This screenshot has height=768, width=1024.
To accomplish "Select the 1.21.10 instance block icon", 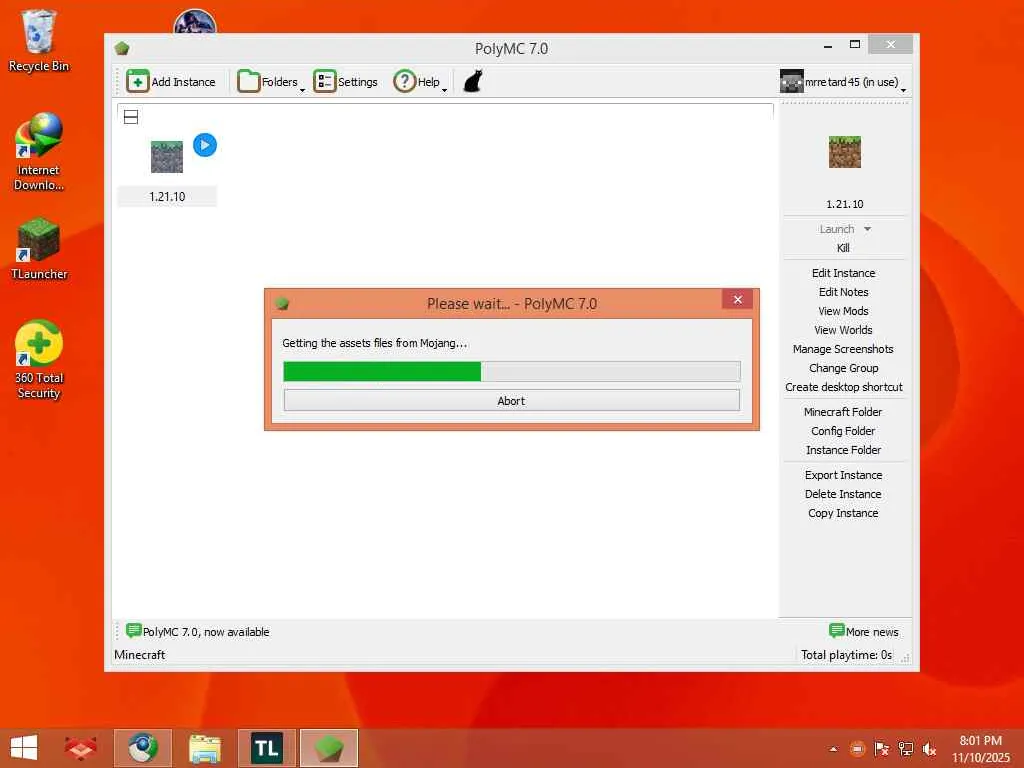I will tap(167, 157).
